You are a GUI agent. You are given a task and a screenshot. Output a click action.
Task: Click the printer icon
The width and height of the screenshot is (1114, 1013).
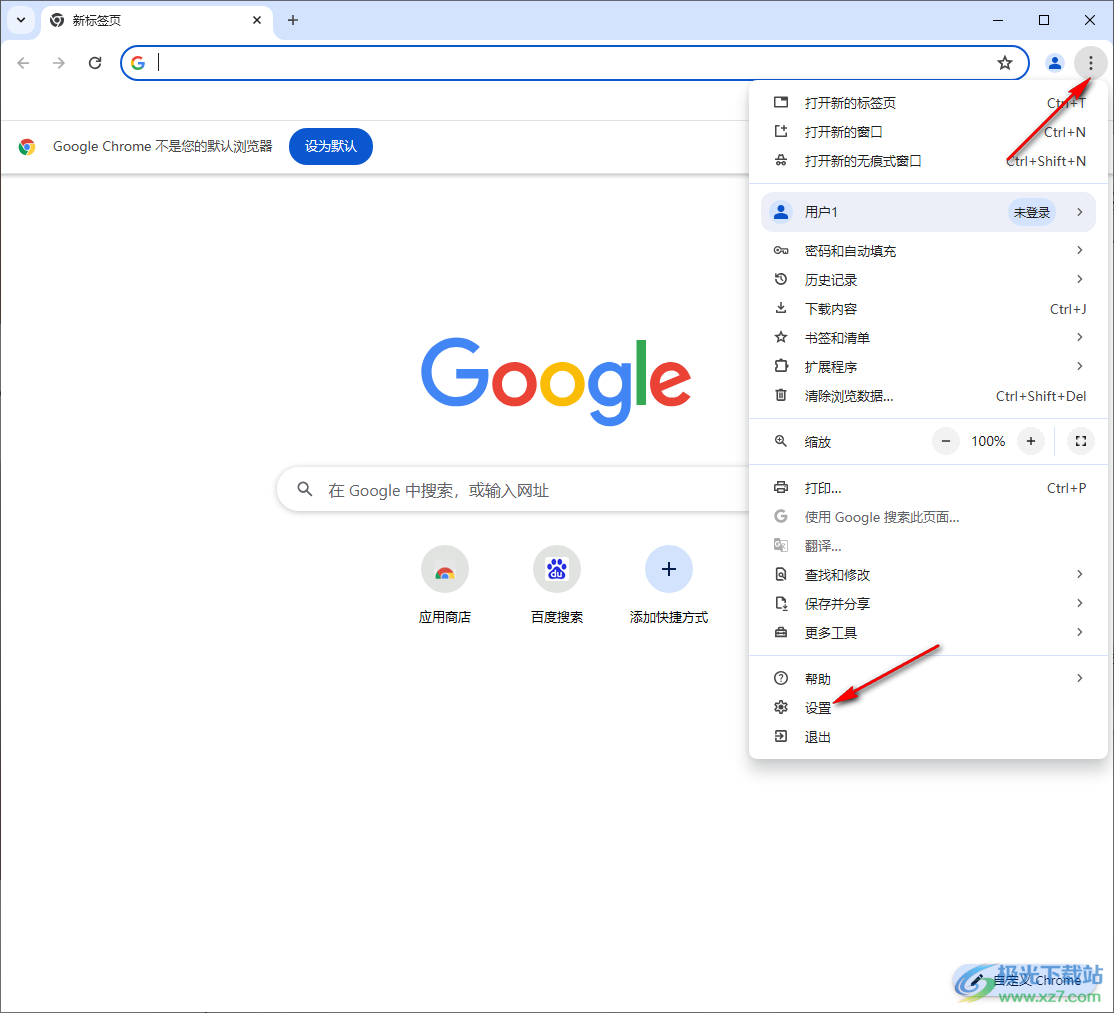tap(781, 487)
